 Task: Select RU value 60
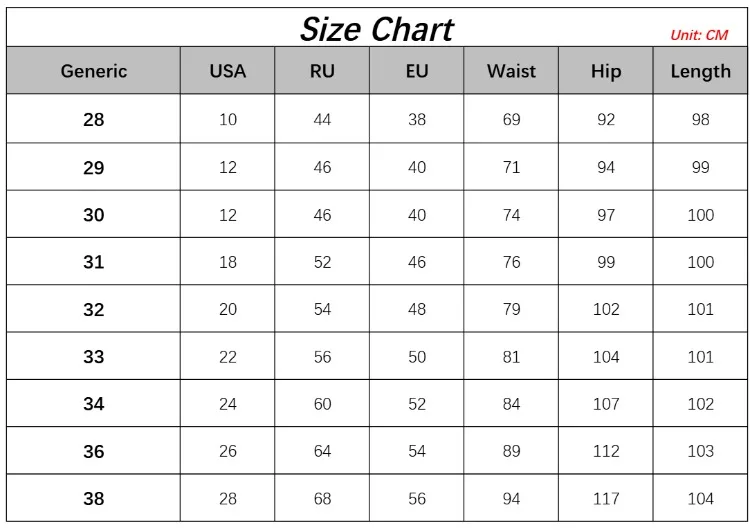[x=322, y=404]
